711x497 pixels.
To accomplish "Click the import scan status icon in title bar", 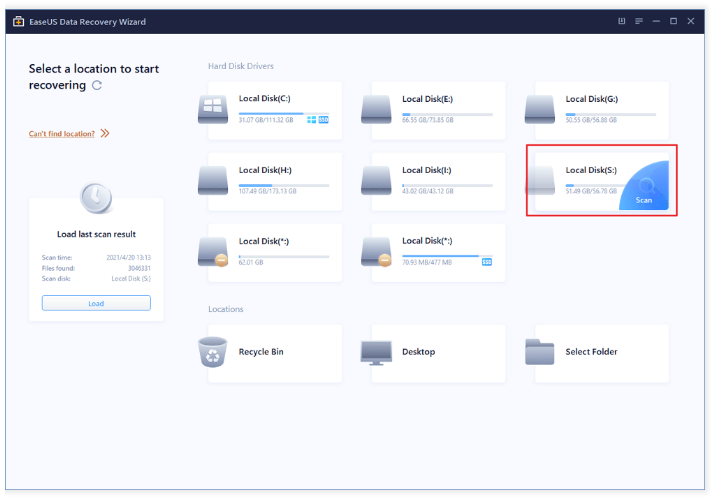I will (621, 21).
